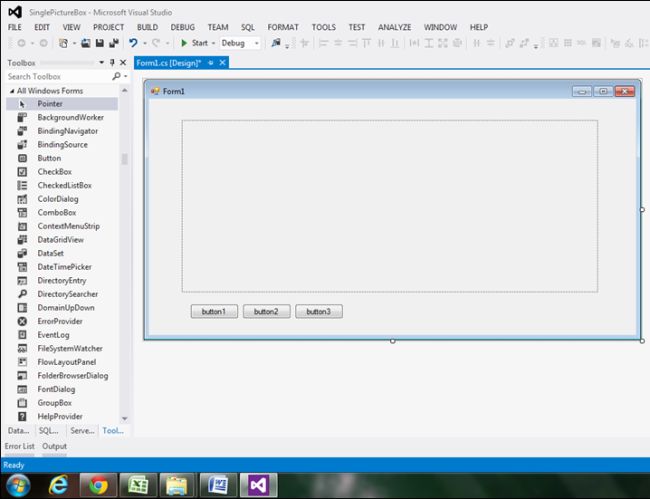Select the CheckBox control in Toolbox

tap(55, 172)
